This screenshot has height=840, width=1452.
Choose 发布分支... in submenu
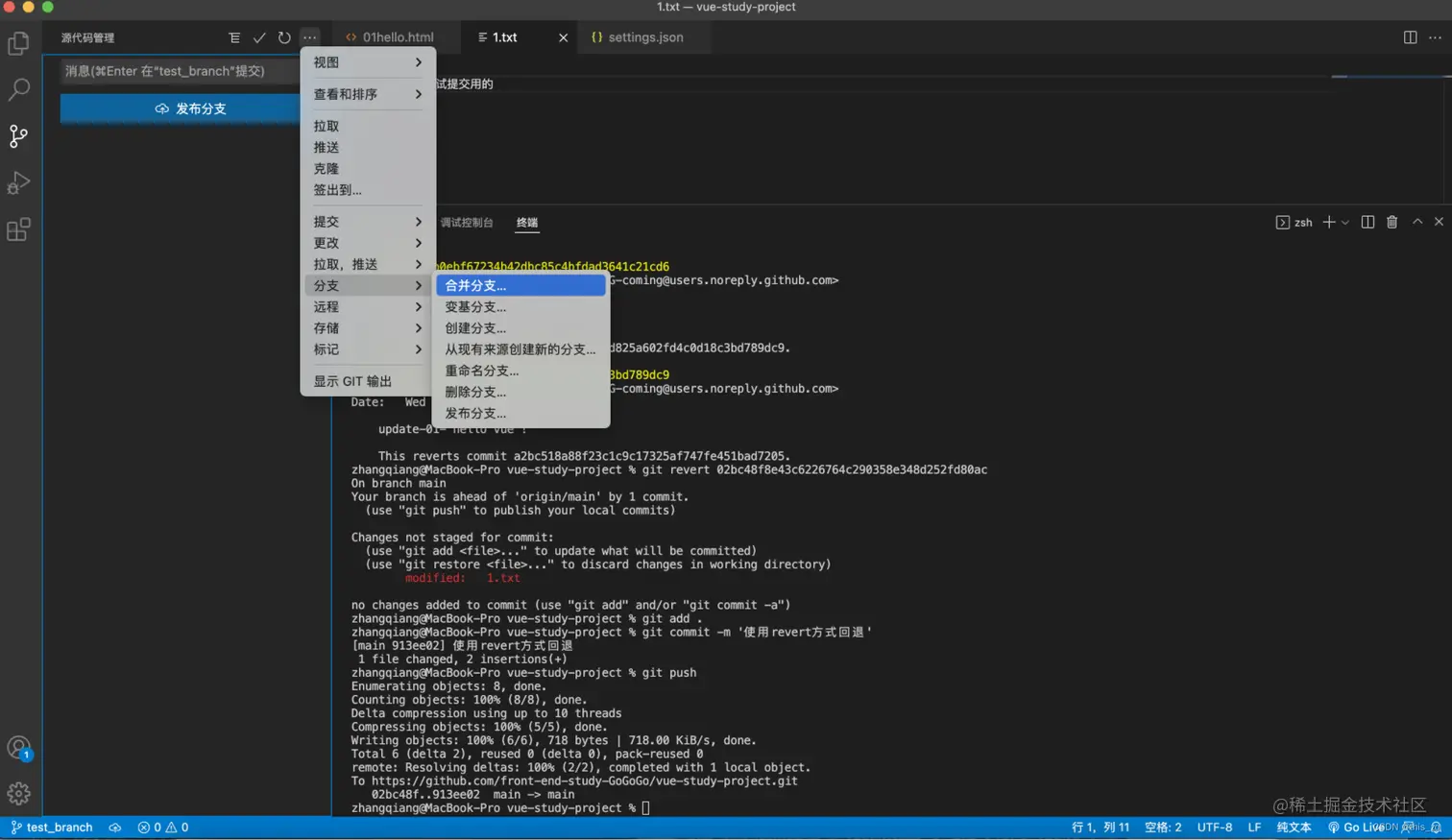pyautogui.click(x=520, y=413)
